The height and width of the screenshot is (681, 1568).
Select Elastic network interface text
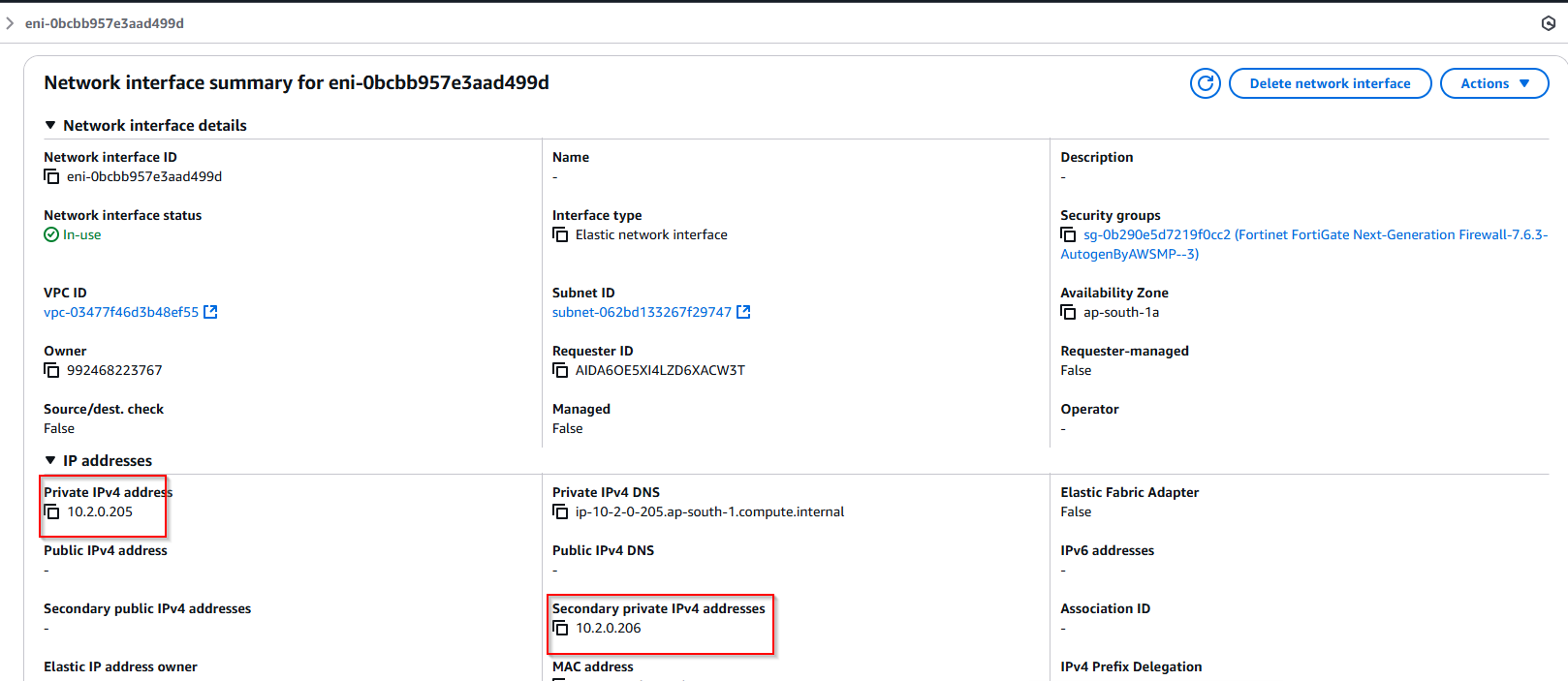651,234
